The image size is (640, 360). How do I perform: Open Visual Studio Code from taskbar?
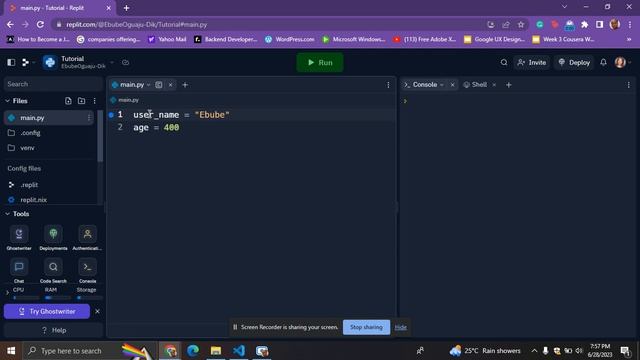[239, 351]
